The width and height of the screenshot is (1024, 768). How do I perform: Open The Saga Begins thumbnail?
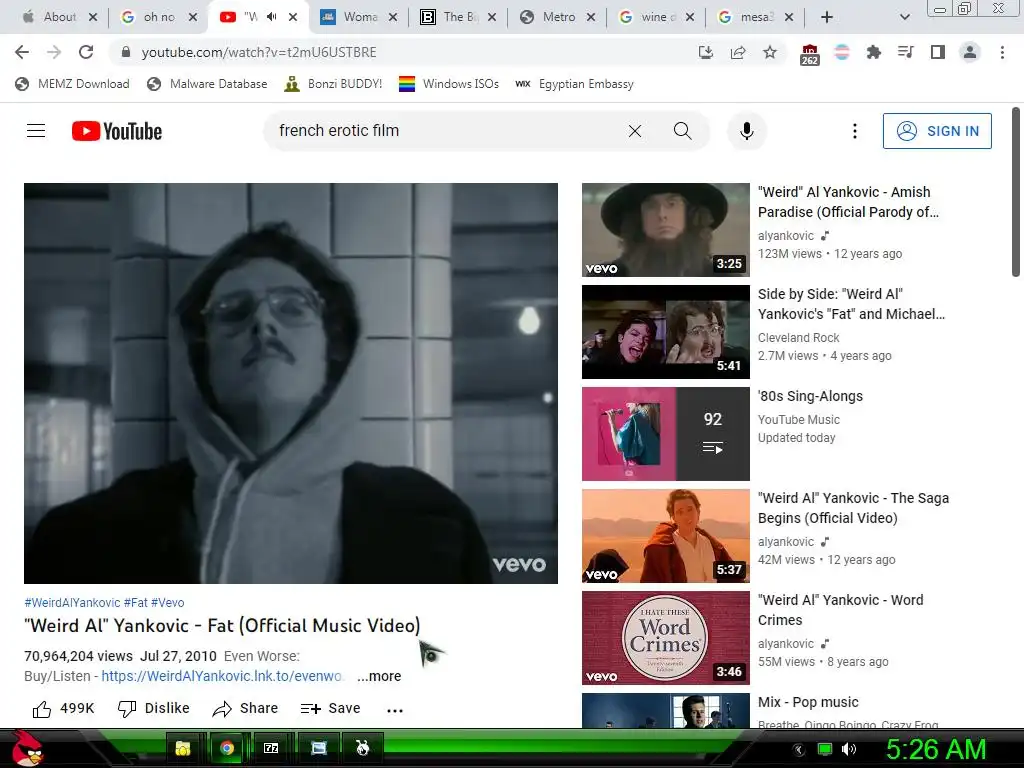pyautogui.click(x=665, y=536)
